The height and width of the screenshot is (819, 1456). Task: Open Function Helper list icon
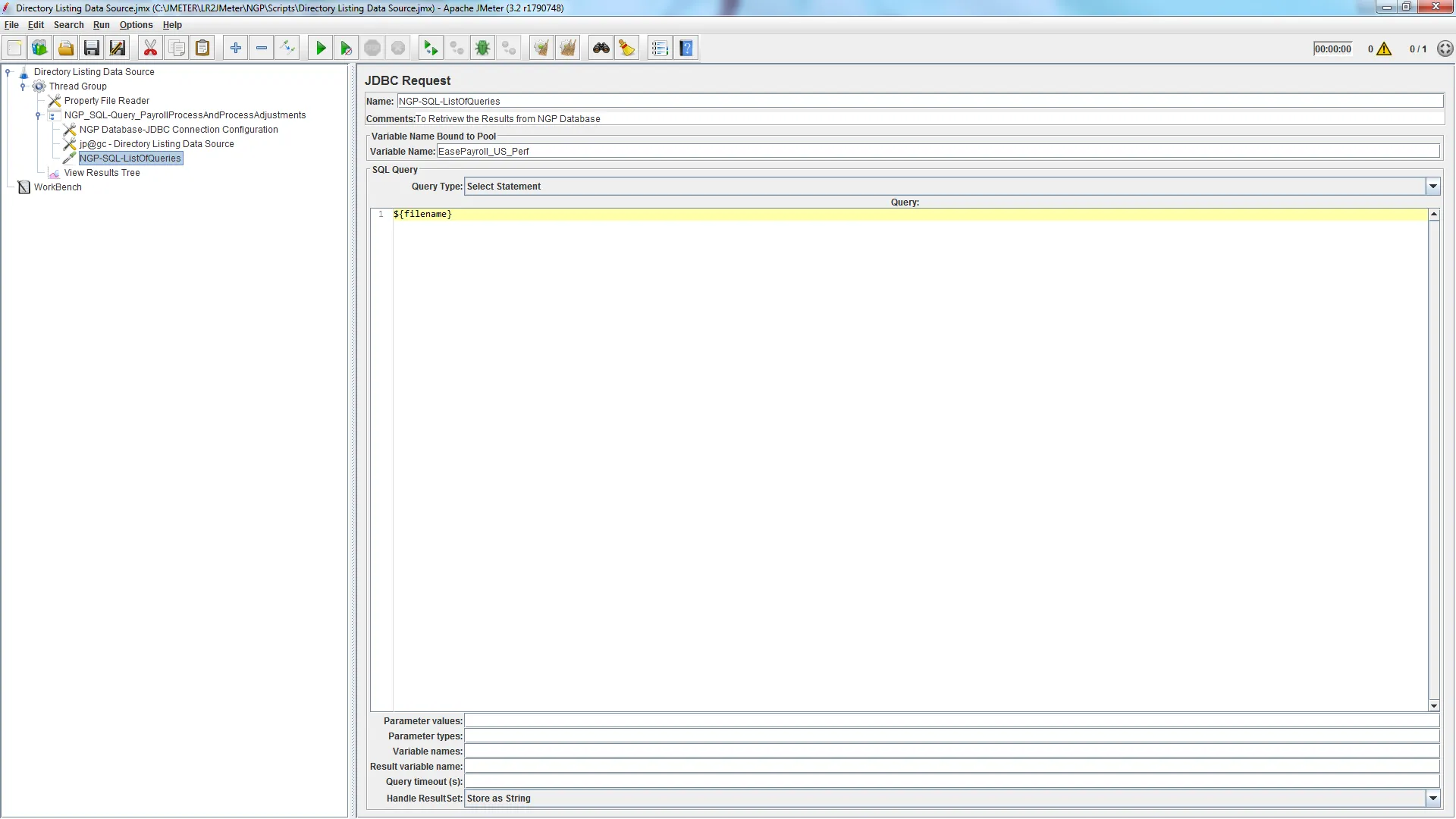[660, 49]
